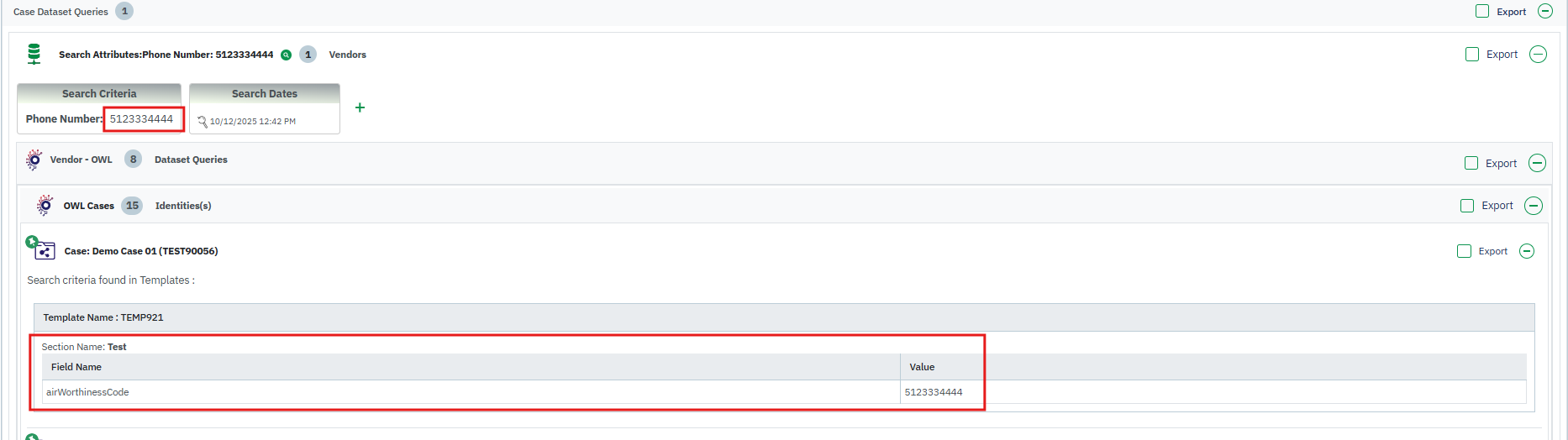Collapse the OWL Cases row
This screenshot has height=440, width=1568.
point(1534,206)
